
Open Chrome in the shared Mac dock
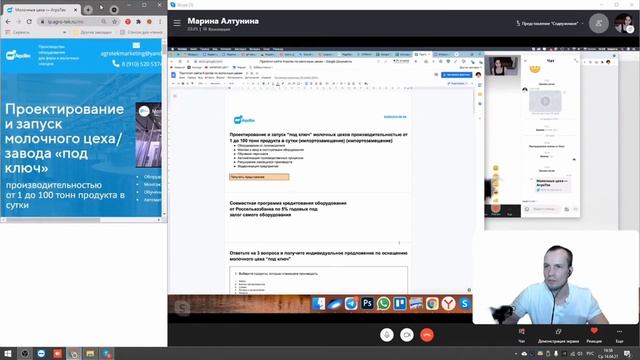432,304
